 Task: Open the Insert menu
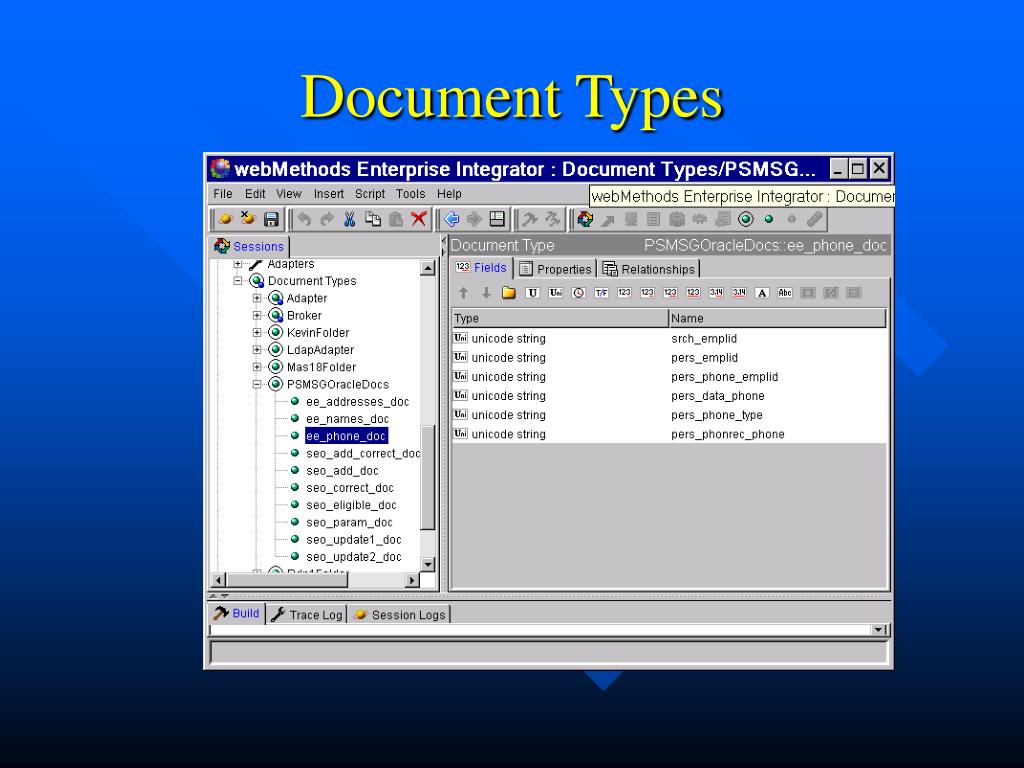click(x=328, y=194)
